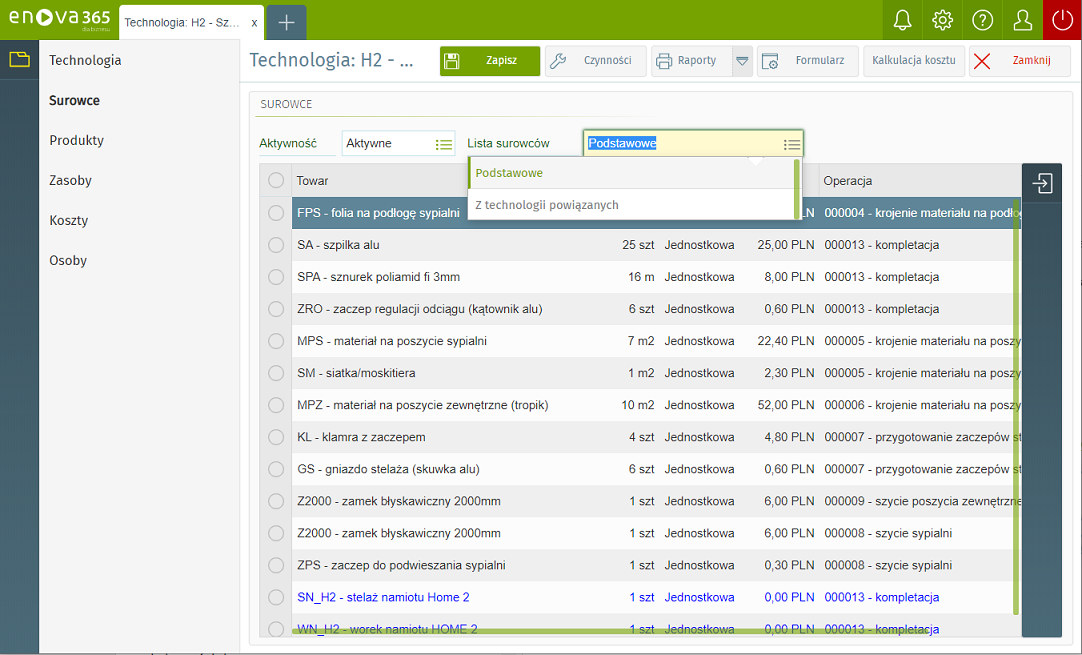Toggle the select-all circle in table header
The image size is (1082, 655).
[276, 180]
